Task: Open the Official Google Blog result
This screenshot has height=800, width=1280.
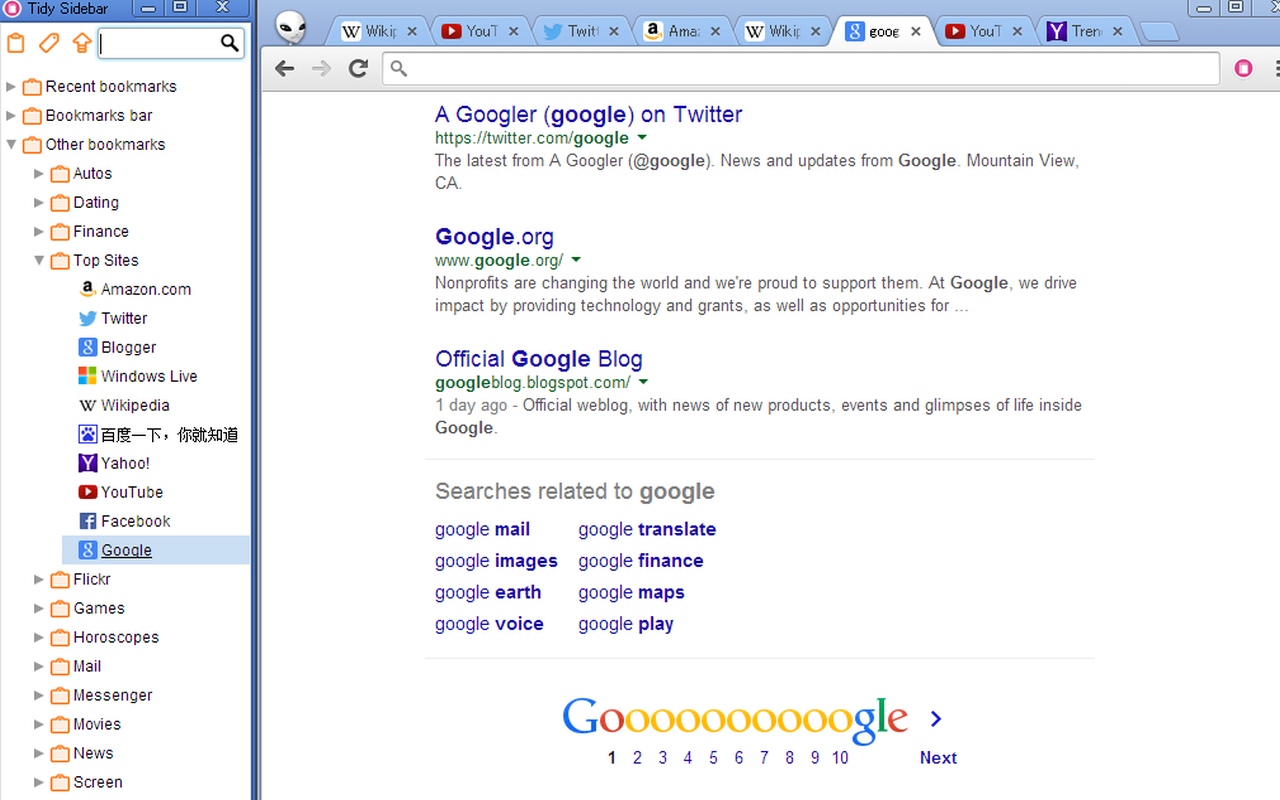Action: (538, 359)
